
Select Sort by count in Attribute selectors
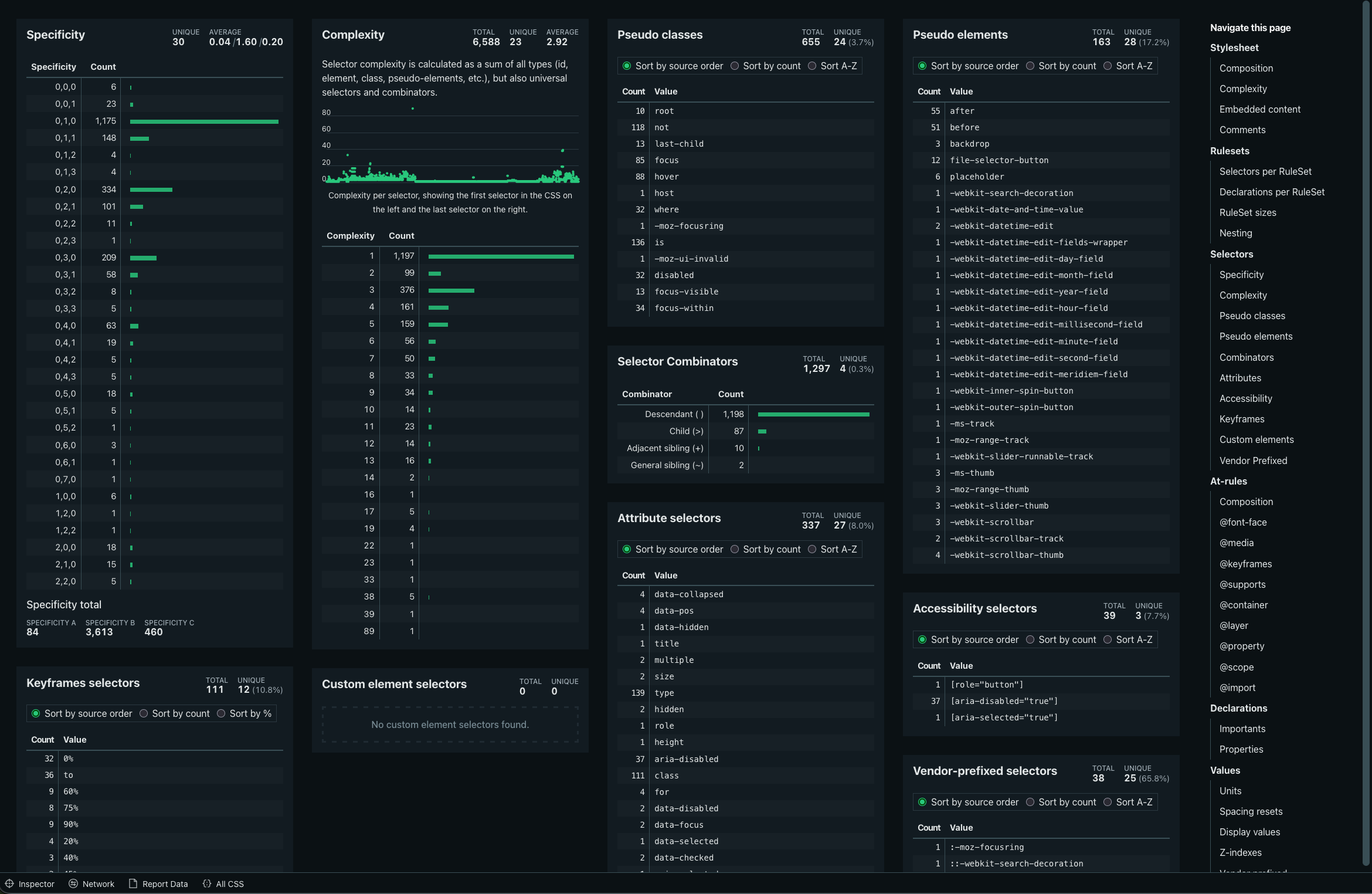coord(766,549)
